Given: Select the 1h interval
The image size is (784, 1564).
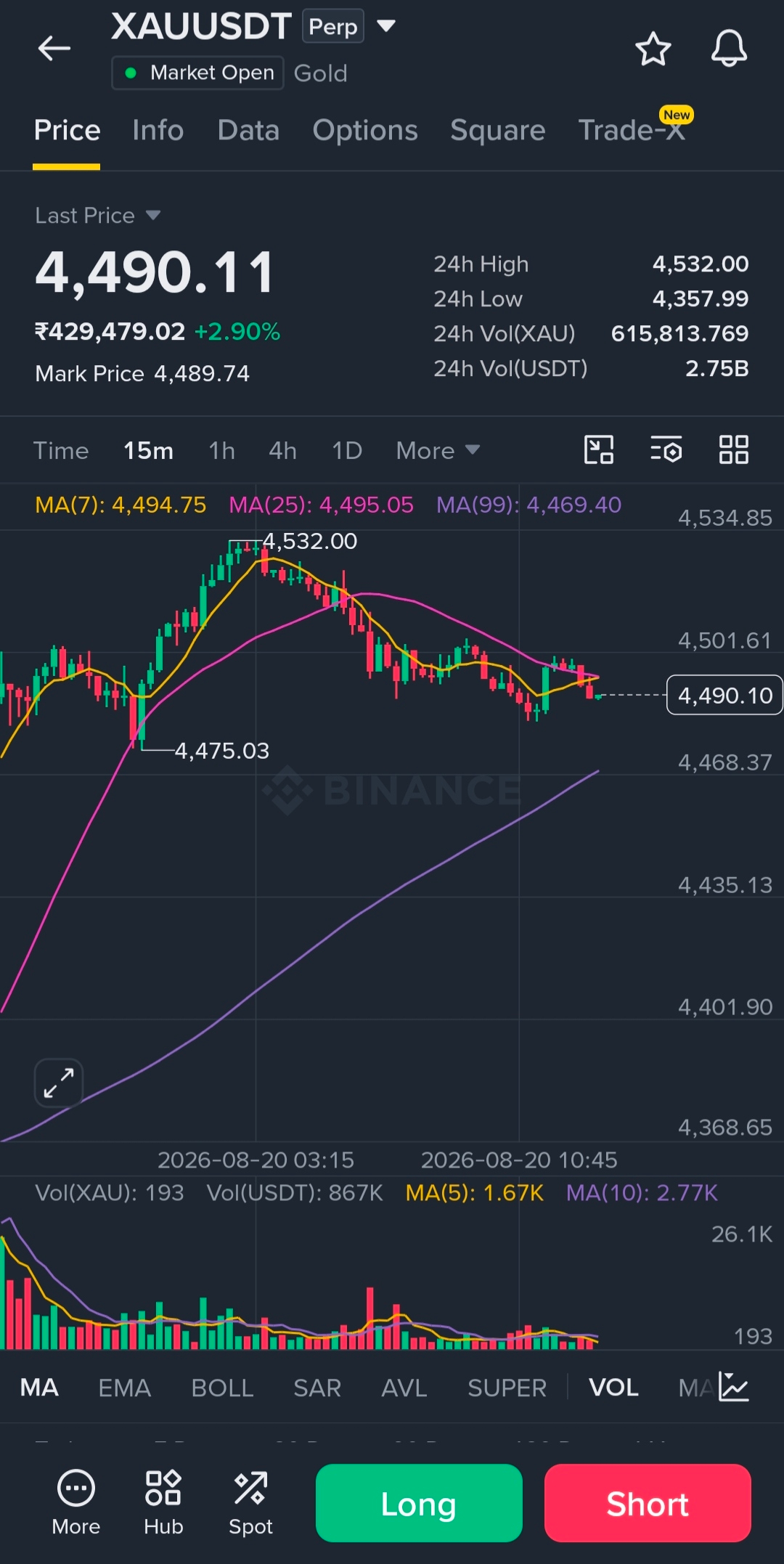Looking at the screenshot, I should click(x=221, y=450).
